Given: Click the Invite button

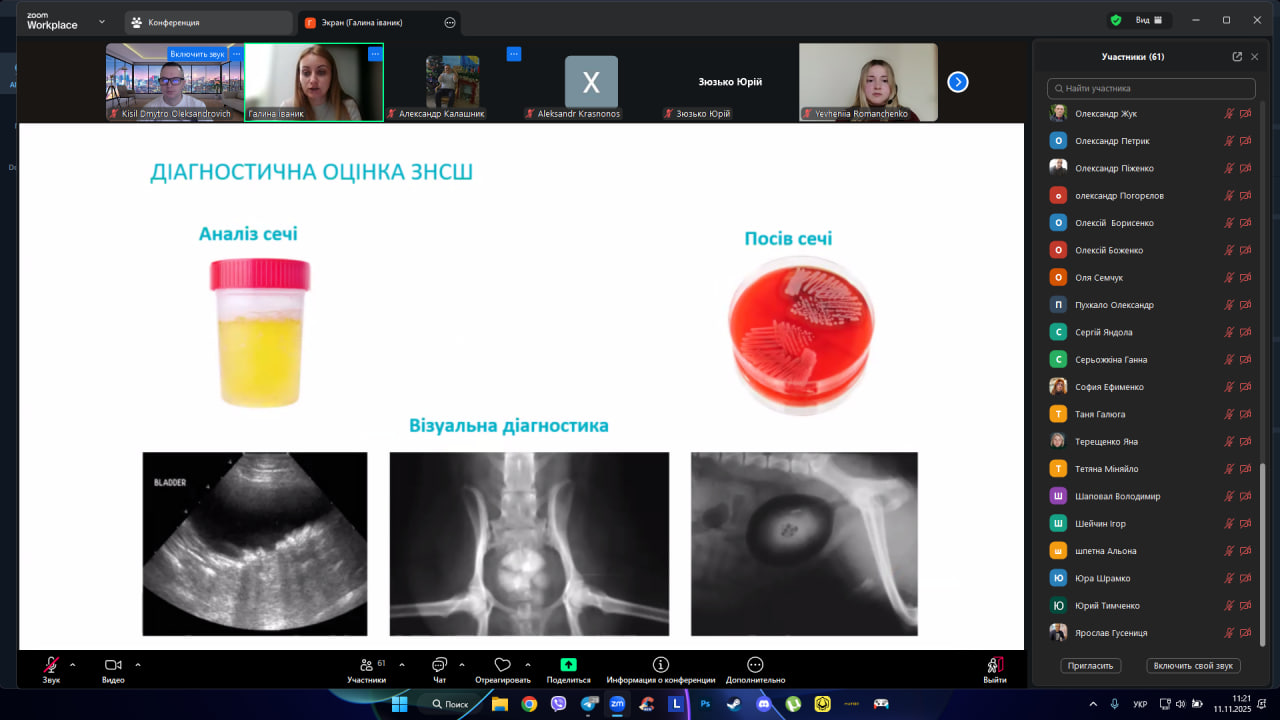Looking at the screenshot, I should click(x=1091, y=665).
